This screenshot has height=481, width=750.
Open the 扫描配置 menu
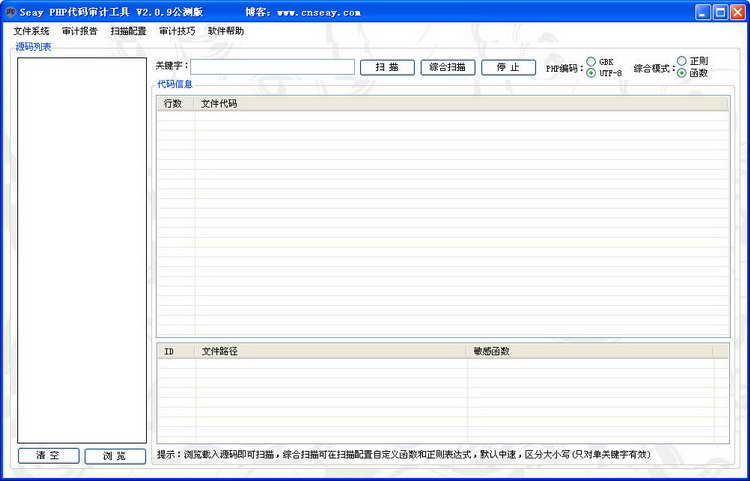click(128, 31)
